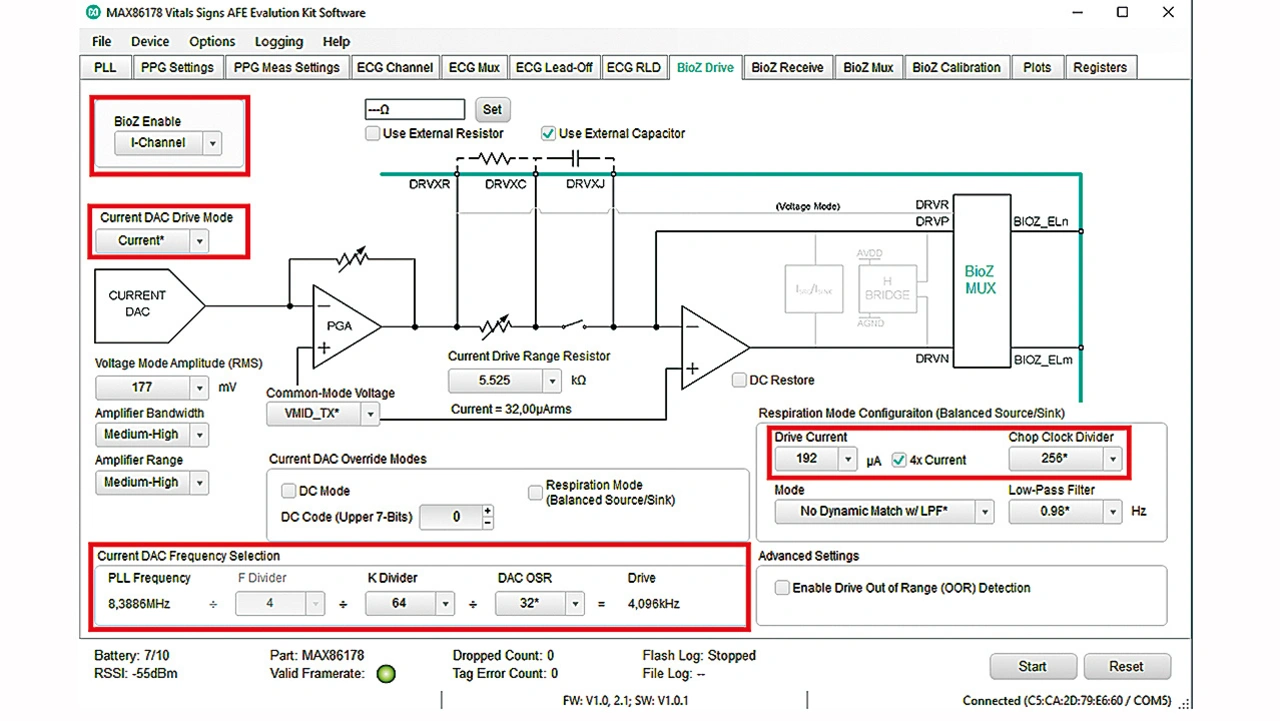
Task: Click the BioZ MUX block
Action: click(x=979, y=280)
